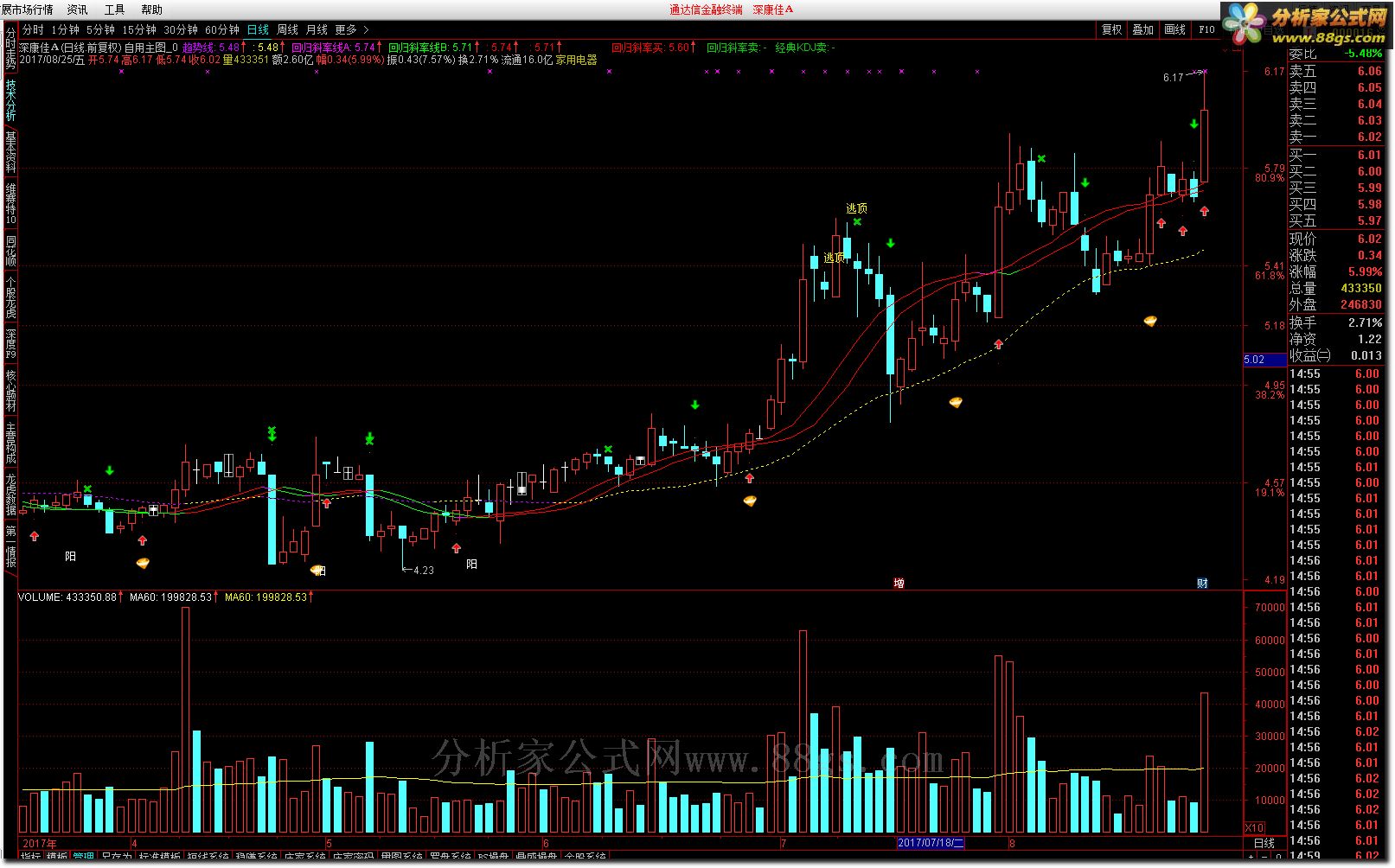
Task: Open 龙虎数据 sidebar tab
Action: pyautogui.click(x=10, y=495)
